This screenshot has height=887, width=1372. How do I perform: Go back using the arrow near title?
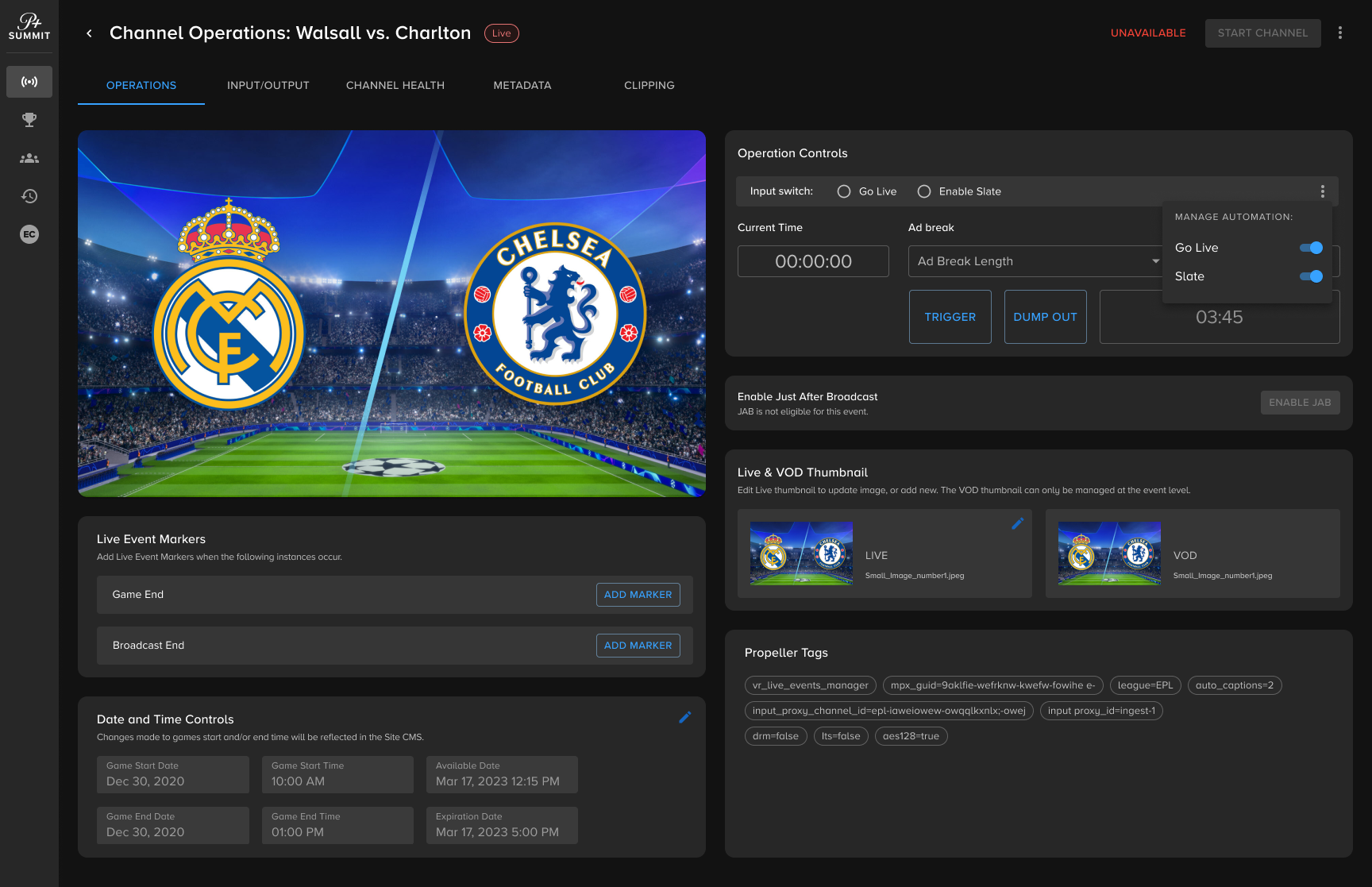tap(89, 33)
